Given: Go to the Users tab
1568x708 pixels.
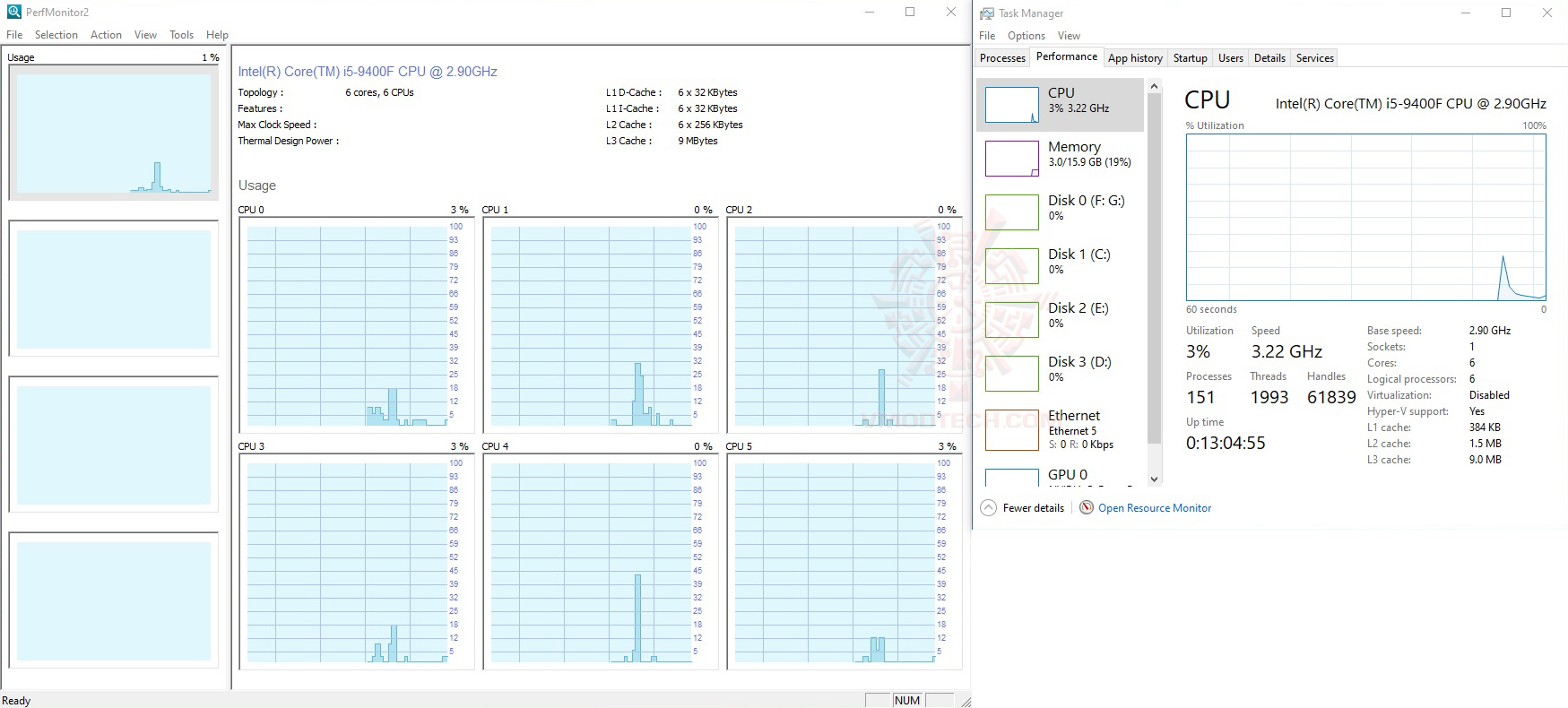Looking at the screenshot, I should click(x=1230, y=58).
